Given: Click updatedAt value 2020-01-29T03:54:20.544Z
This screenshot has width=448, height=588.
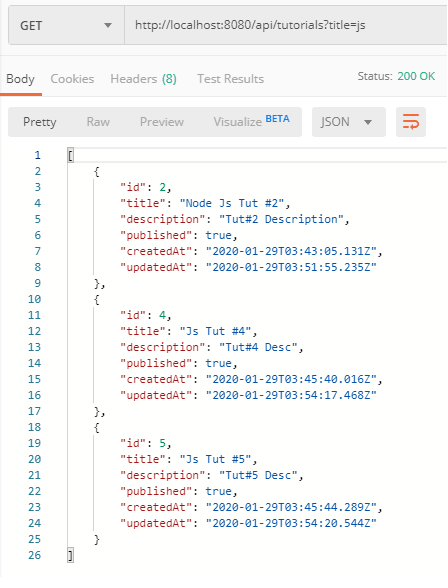Looking at the screenshot, I should 291,523.
